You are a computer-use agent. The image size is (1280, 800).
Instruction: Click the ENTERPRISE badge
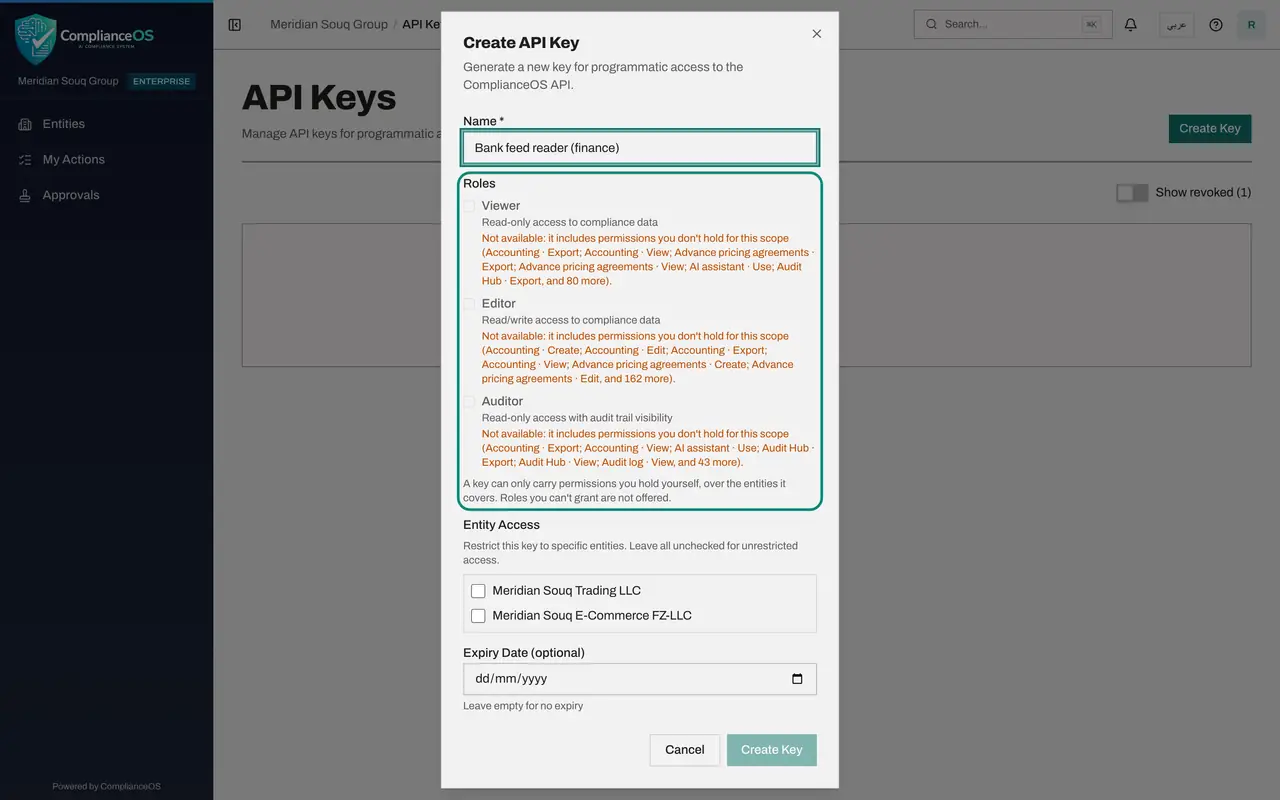162,82
